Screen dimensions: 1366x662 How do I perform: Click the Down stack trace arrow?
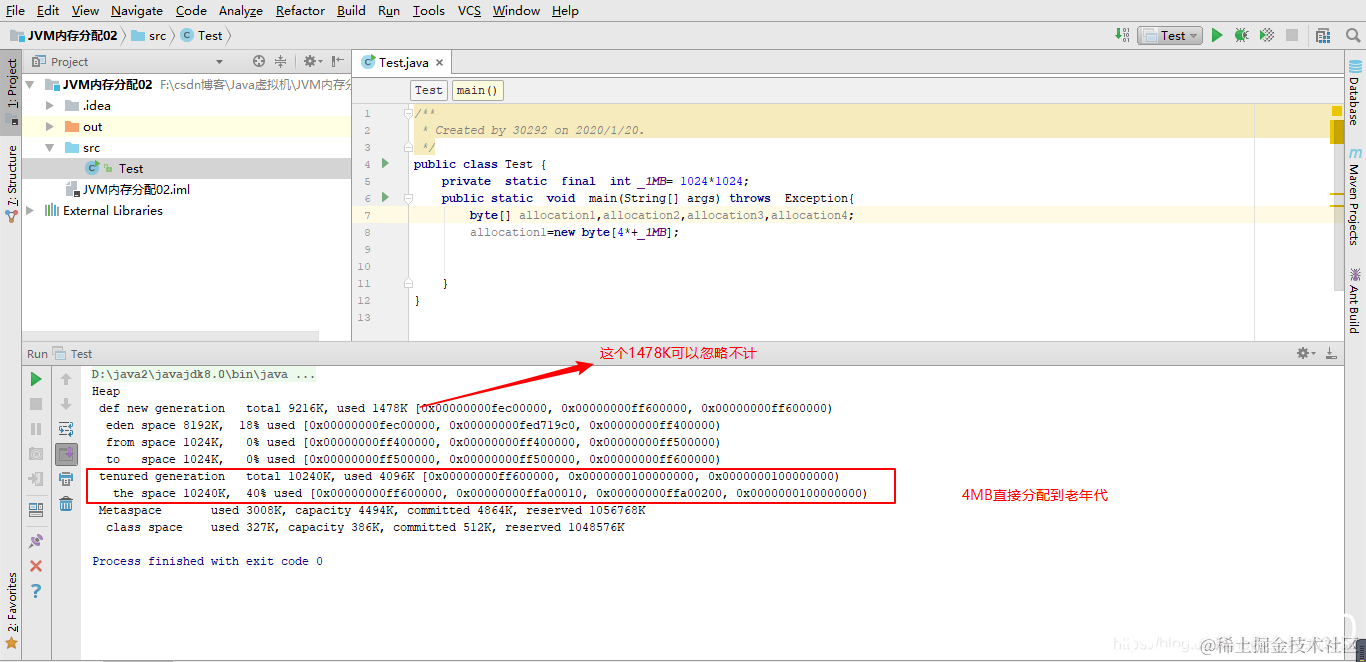point(66,404)
